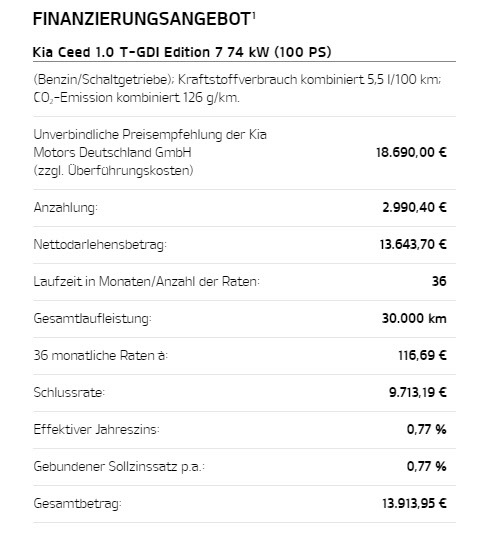480x548 pixels.
Task: Click the CO2-Emission kombiniert 126 g/km line
Action: pyautogui.click(x=136, y=98)
